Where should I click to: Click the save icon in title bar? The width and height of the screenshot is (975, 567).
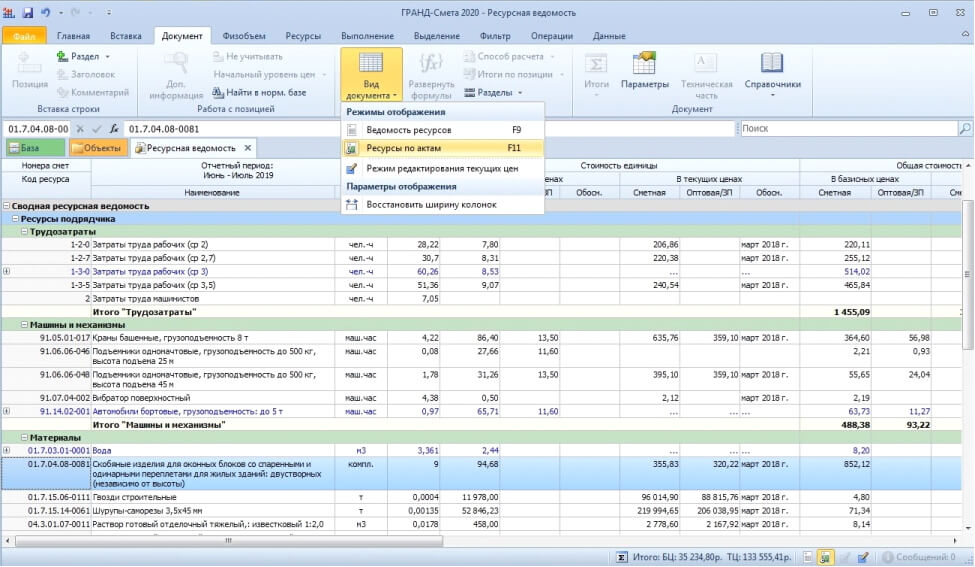pos(28,12)
